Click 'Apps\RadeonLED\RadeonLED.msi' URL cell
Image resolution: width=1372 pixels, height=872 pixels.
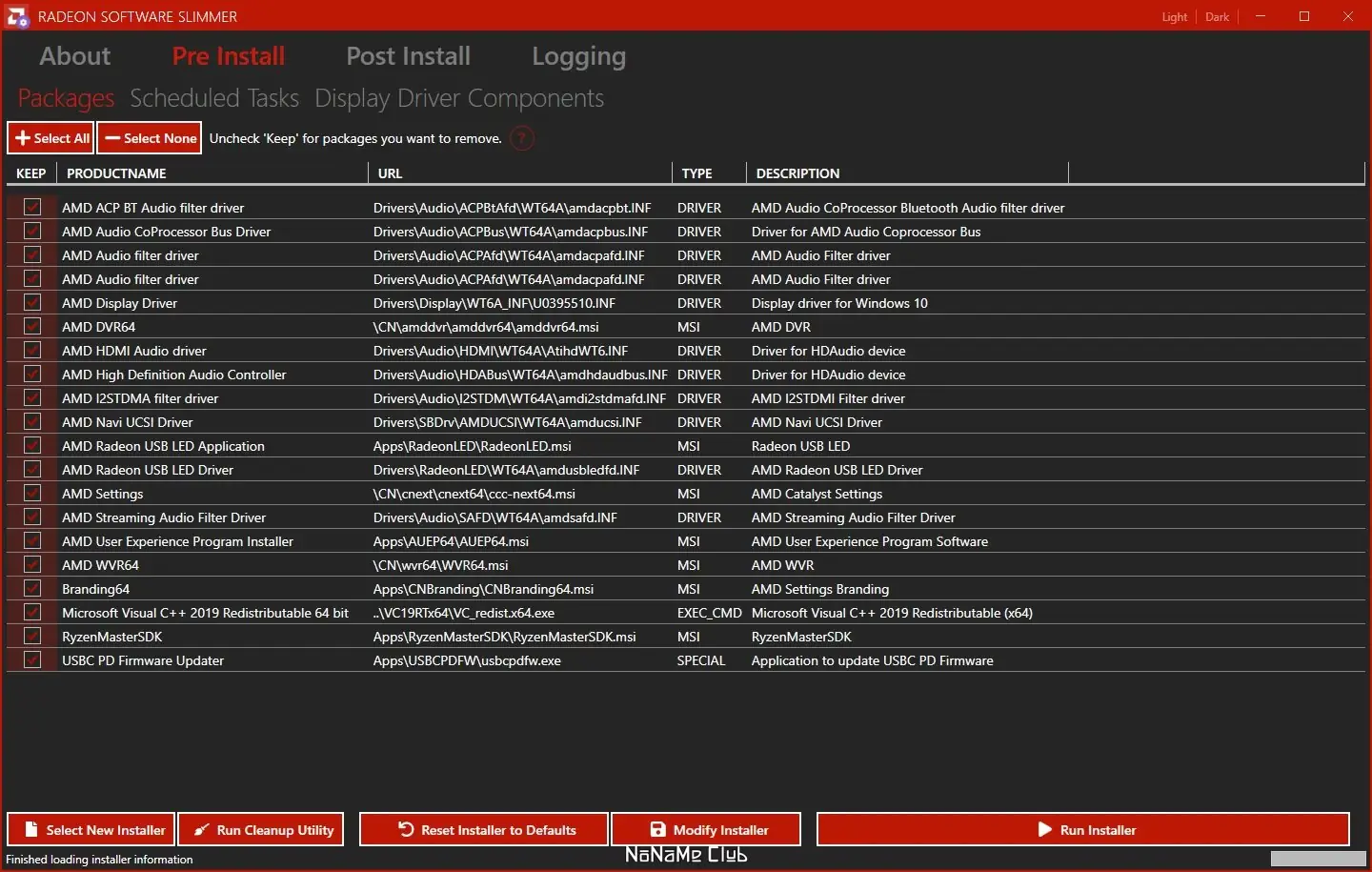coord(473,446)
